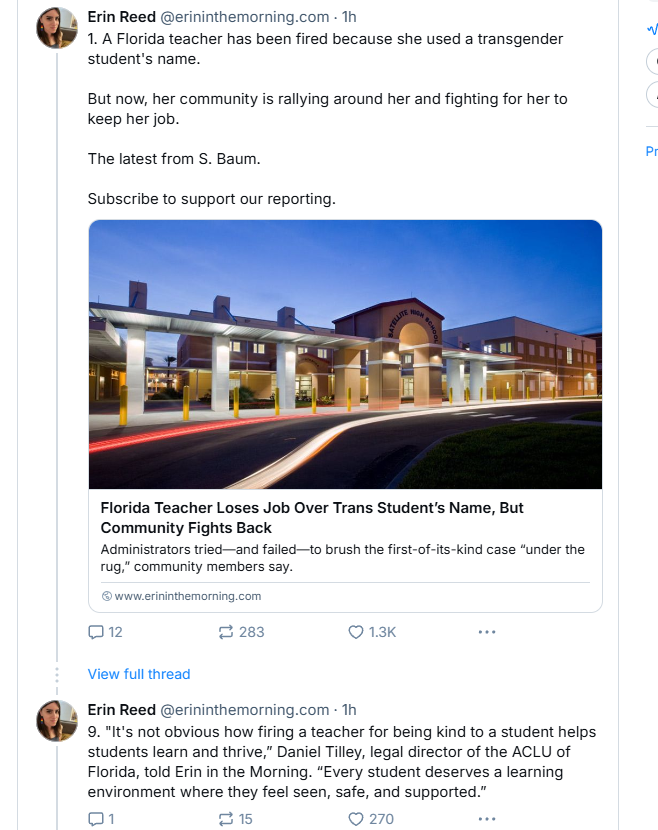This screenshot has width=658, height=830.
Task: Click Erin Reed's avatar on the first post
Action: [x=57, y=27]
